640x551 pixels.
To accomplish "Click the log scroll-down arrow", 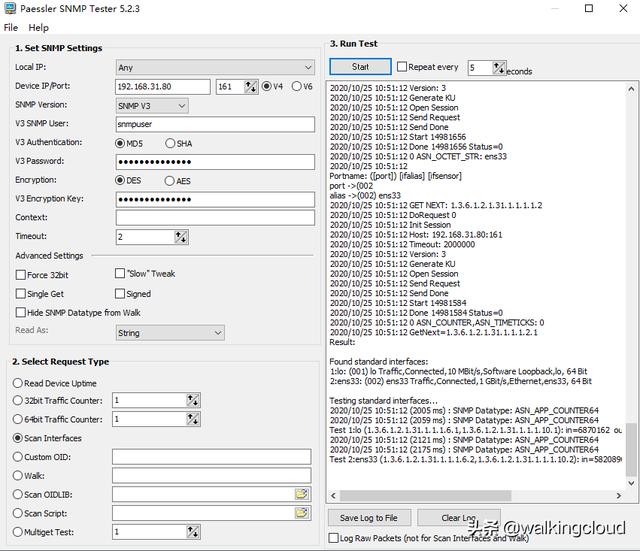I will pos(631,483).
